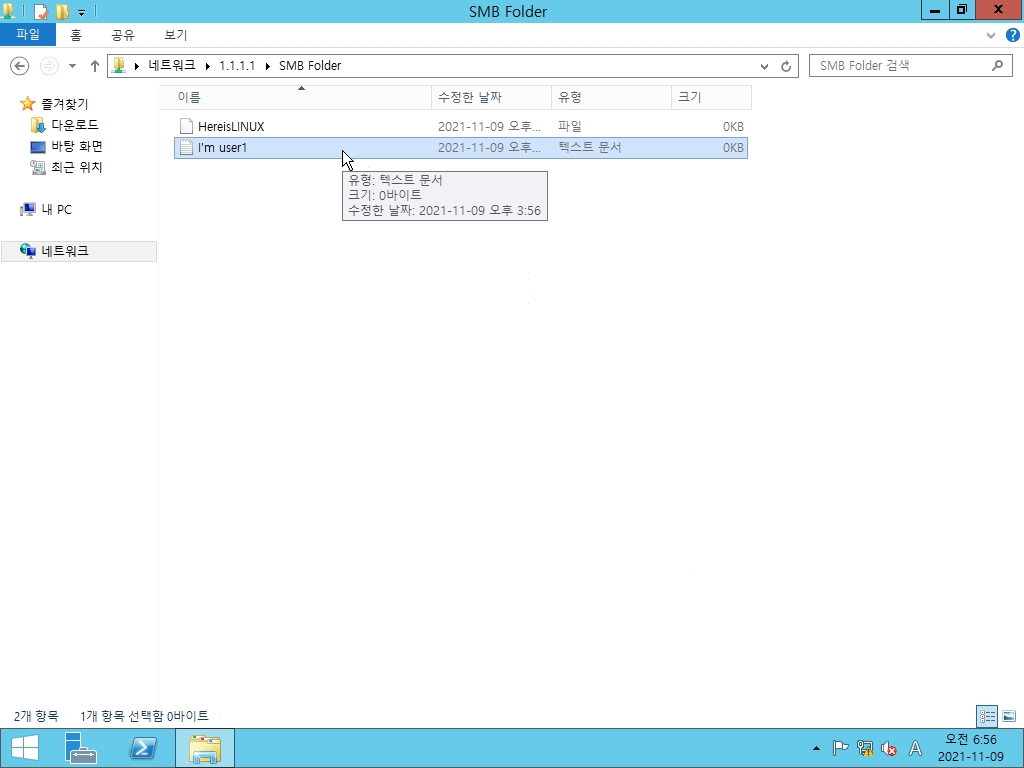The image size is (1024, 768).
Task: Go up one level with the Up arrow
Action: pos(95,65)
